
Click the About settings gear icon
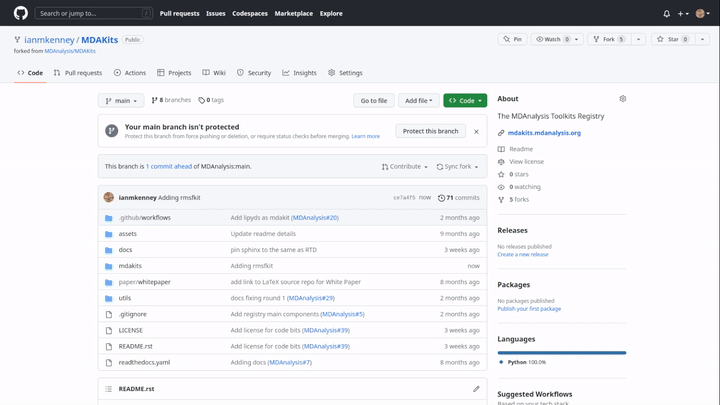coord(623,99)
